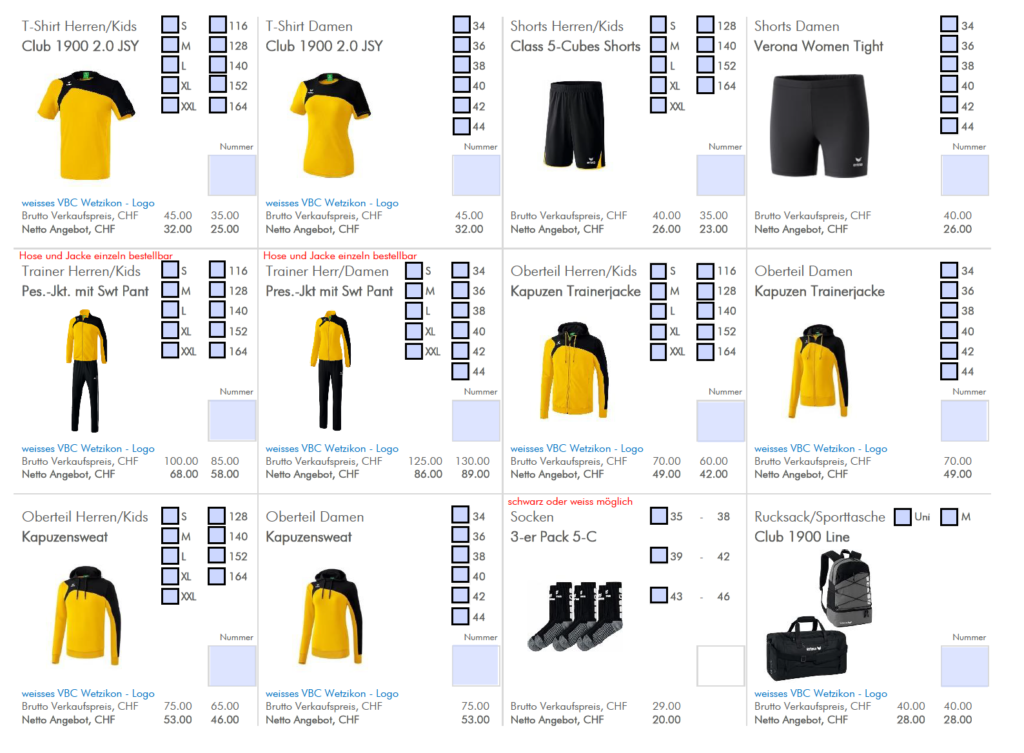1024x753 pixels.
Task: Select size 36 for Kapuzen Trainerjacke Damen
Action: tap(949, 290)
